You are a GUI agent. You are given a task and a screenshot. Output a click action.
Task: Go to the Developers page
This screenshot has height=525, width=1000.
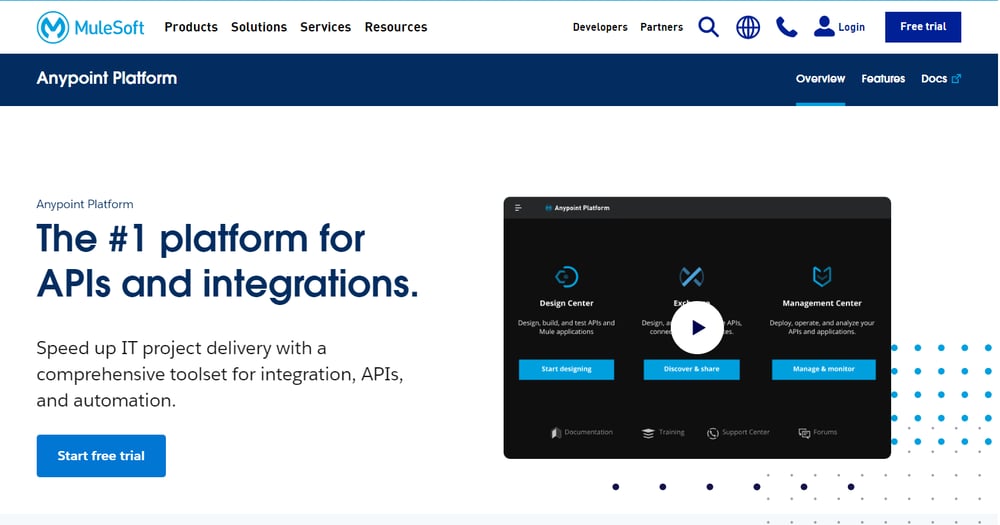pyautogui.click(x=600, y=27)
